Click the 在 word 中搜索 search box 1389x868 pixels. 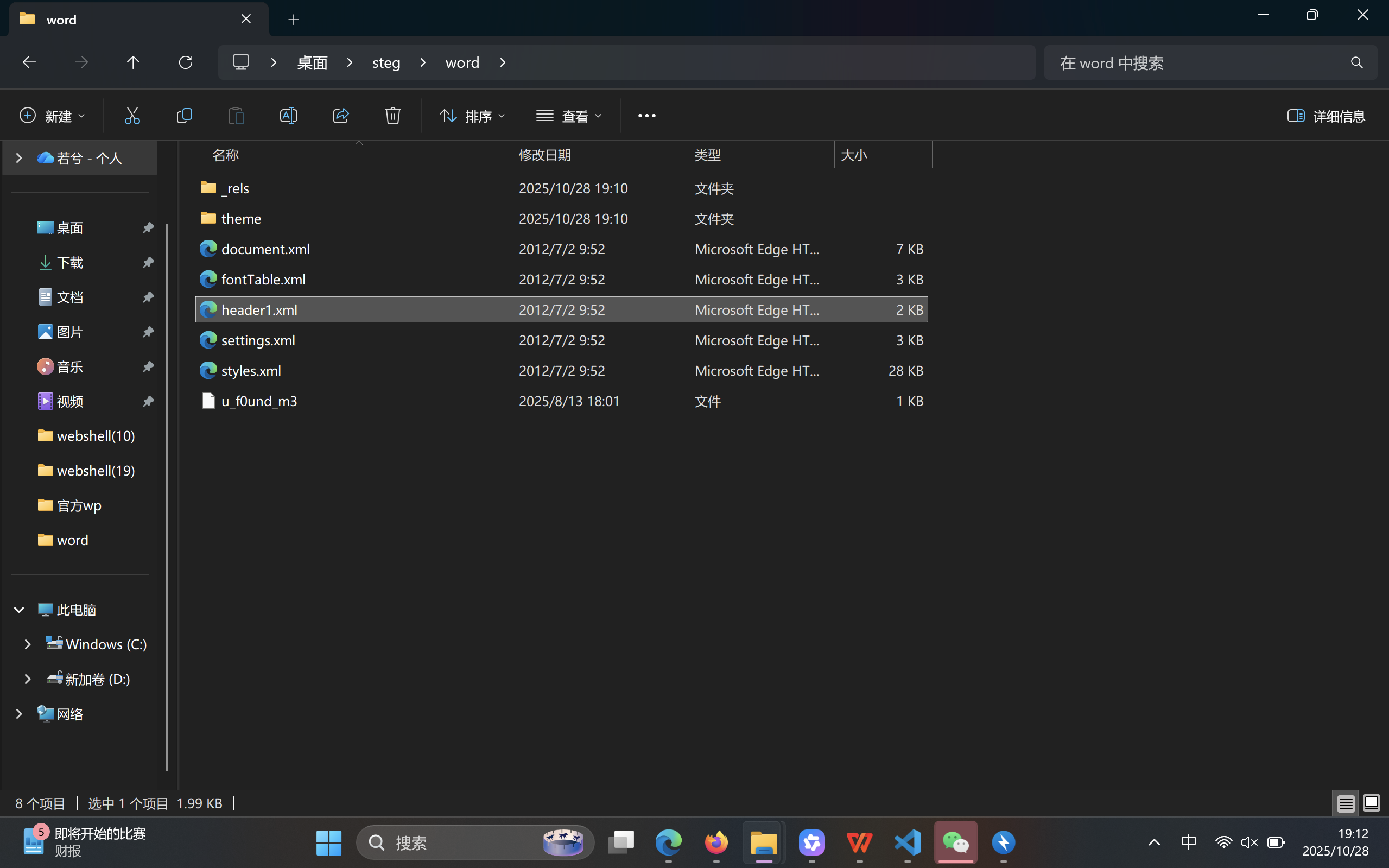coord(1210,62)
